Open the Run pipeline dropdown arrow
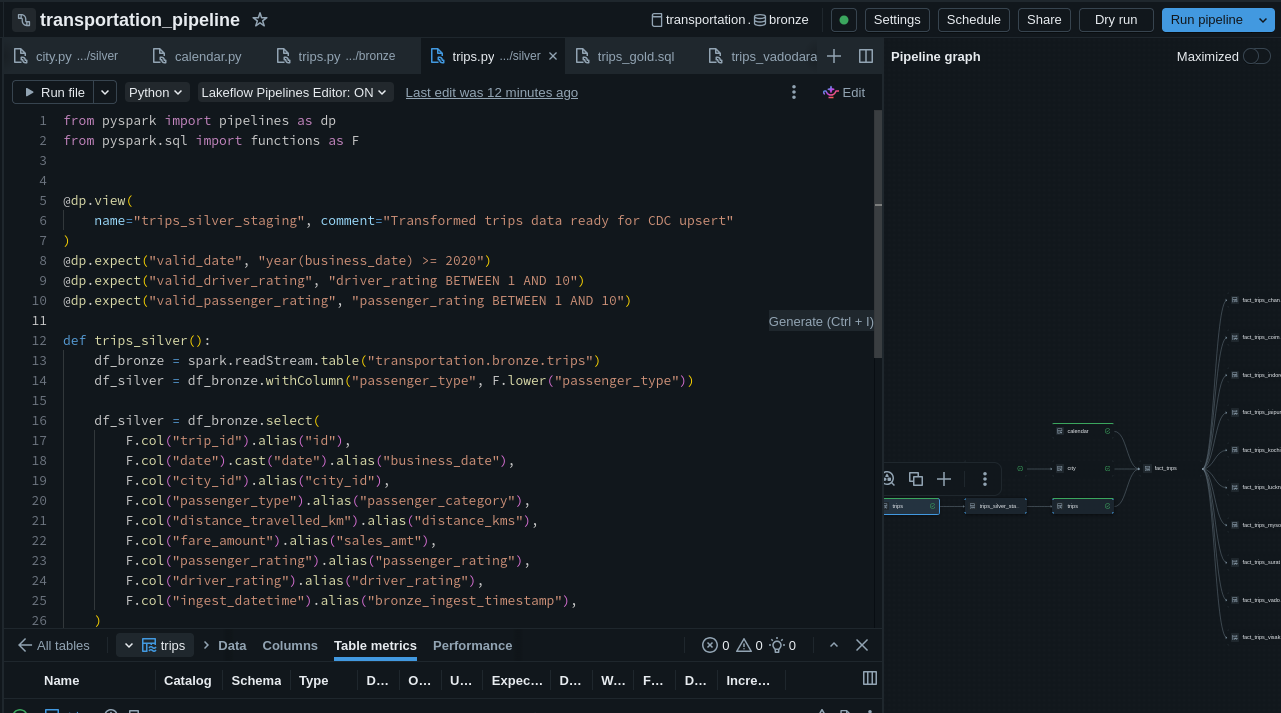This screenshot has height=713, width=1281. tap(1262, 19)
